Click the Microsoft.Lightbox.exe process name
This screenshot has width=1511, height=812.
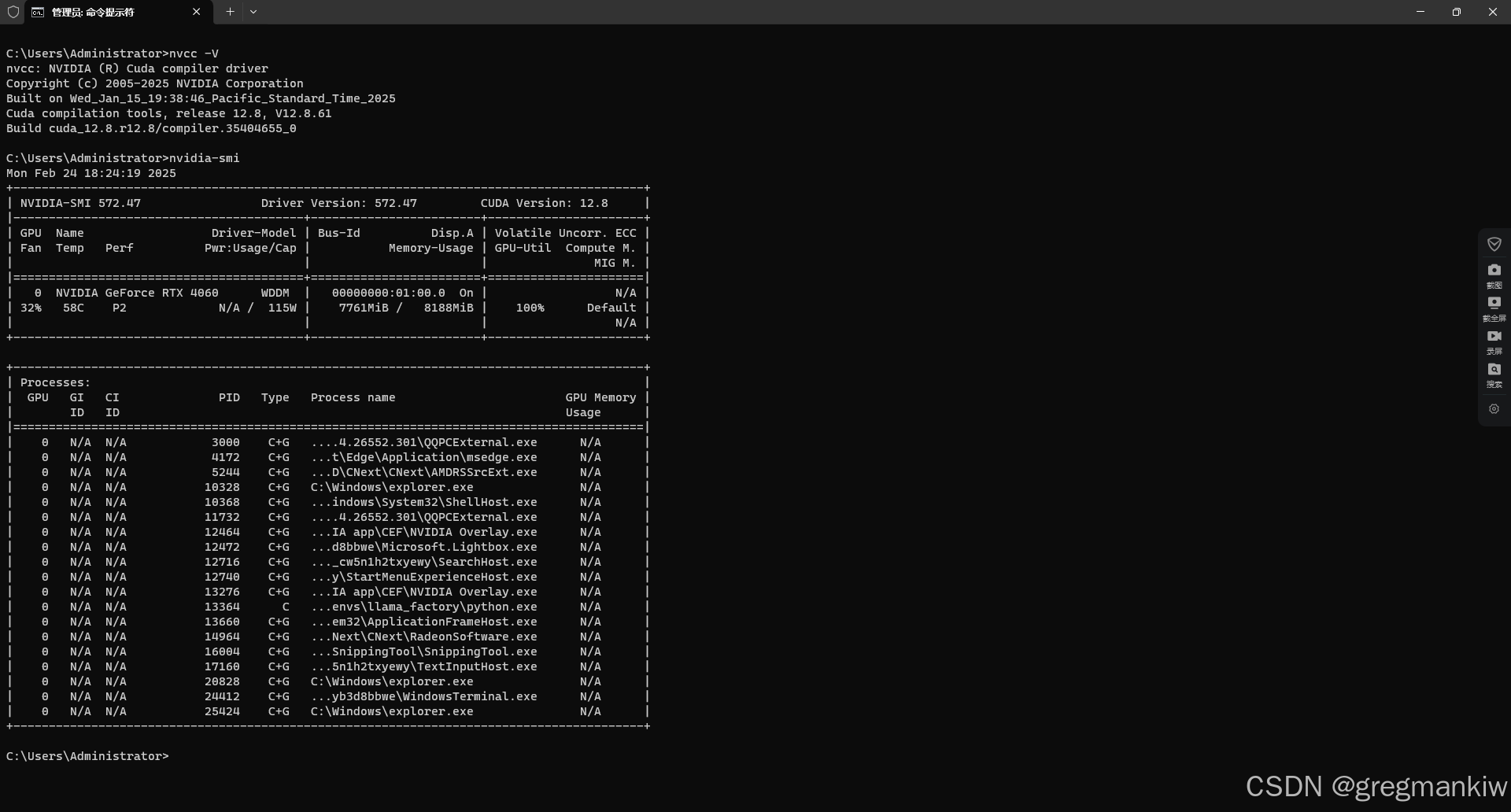[x=424, y=547]
